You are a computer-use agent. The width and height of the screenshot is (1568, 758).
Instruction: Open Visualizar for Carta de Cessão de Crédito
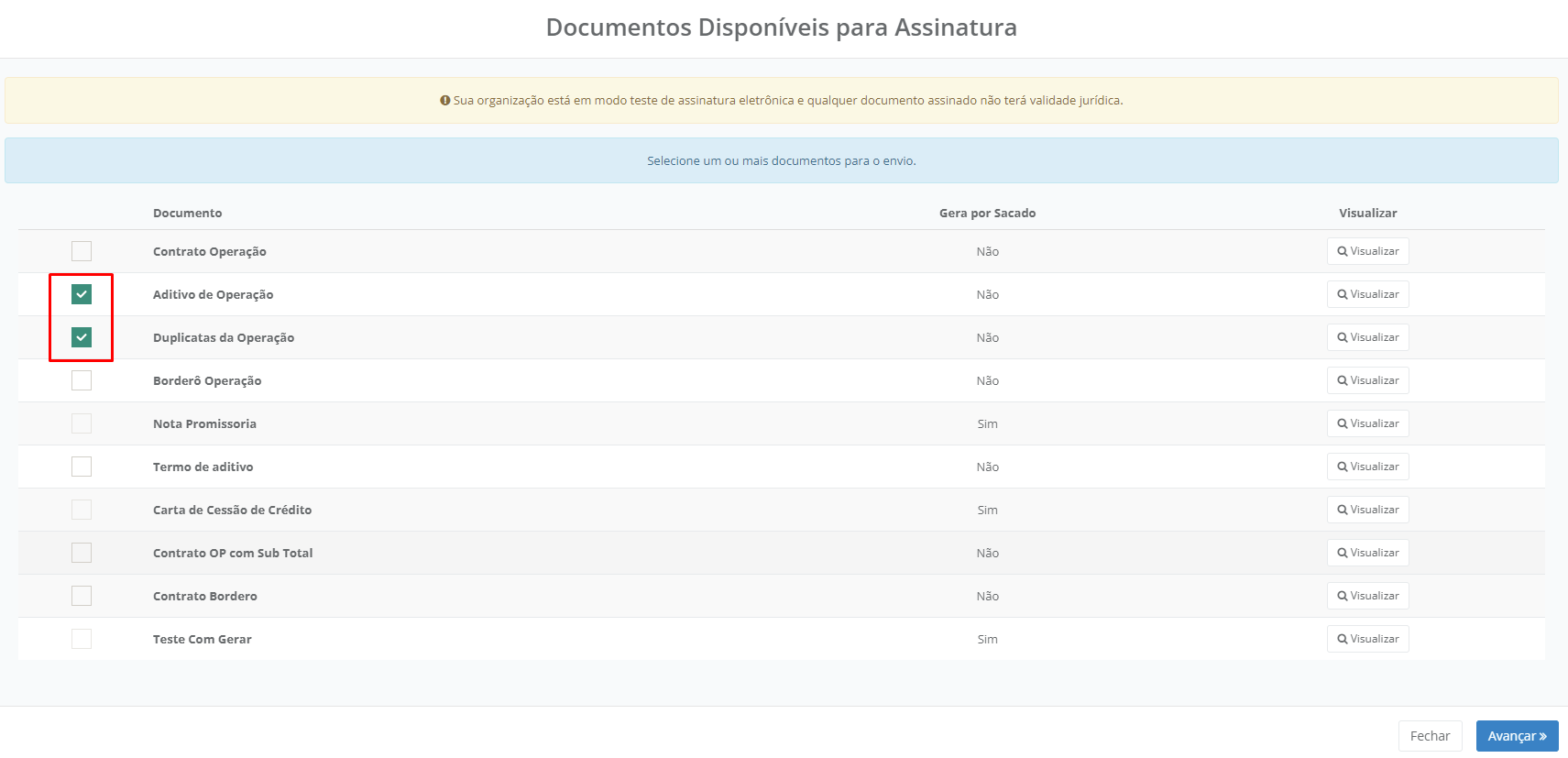[x=1367, y=510]
